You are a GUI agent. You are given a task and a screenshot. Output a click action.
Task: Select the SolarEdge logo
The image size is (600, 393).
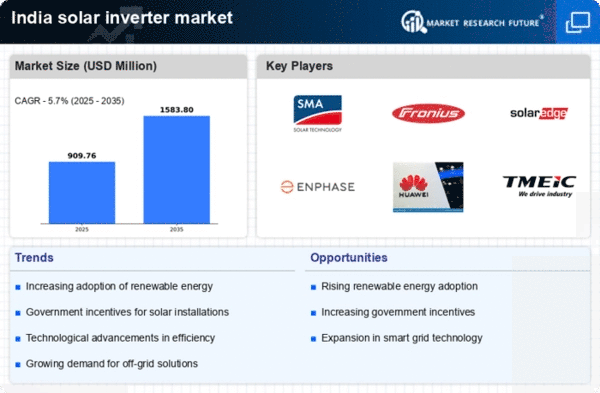pos(539,113)
